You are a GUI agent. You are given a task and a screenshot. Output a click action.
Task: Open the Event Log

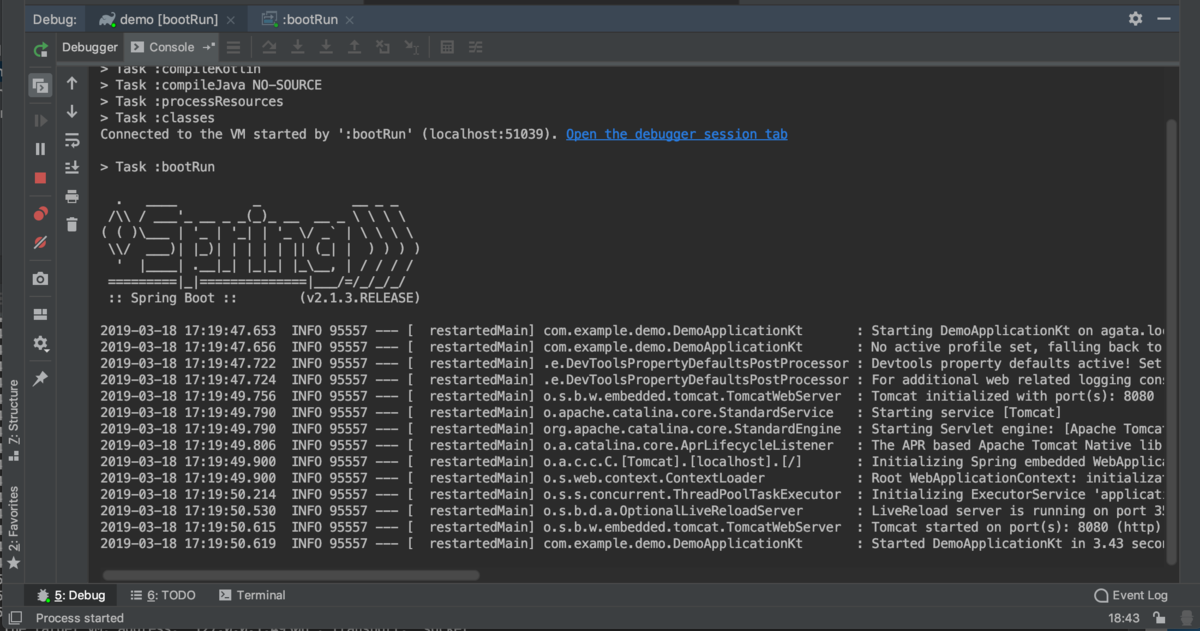pos(1131,595)
